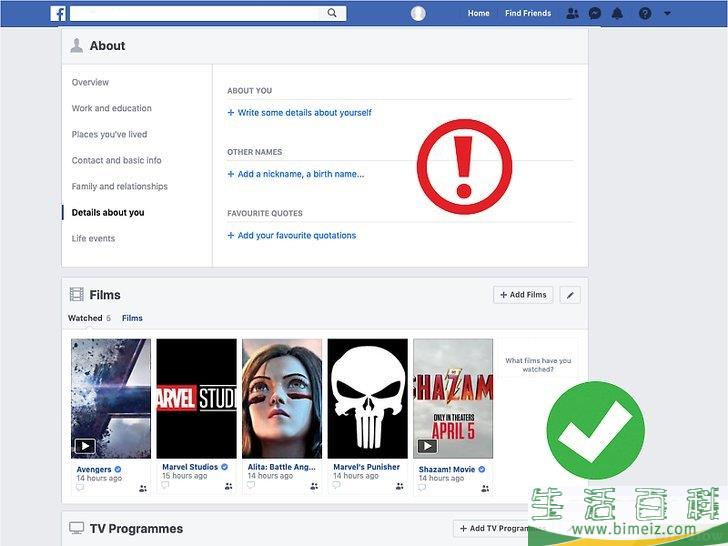Click Shazam! Movie verified badge
This screenshot has height=546, width=728.
482,469
